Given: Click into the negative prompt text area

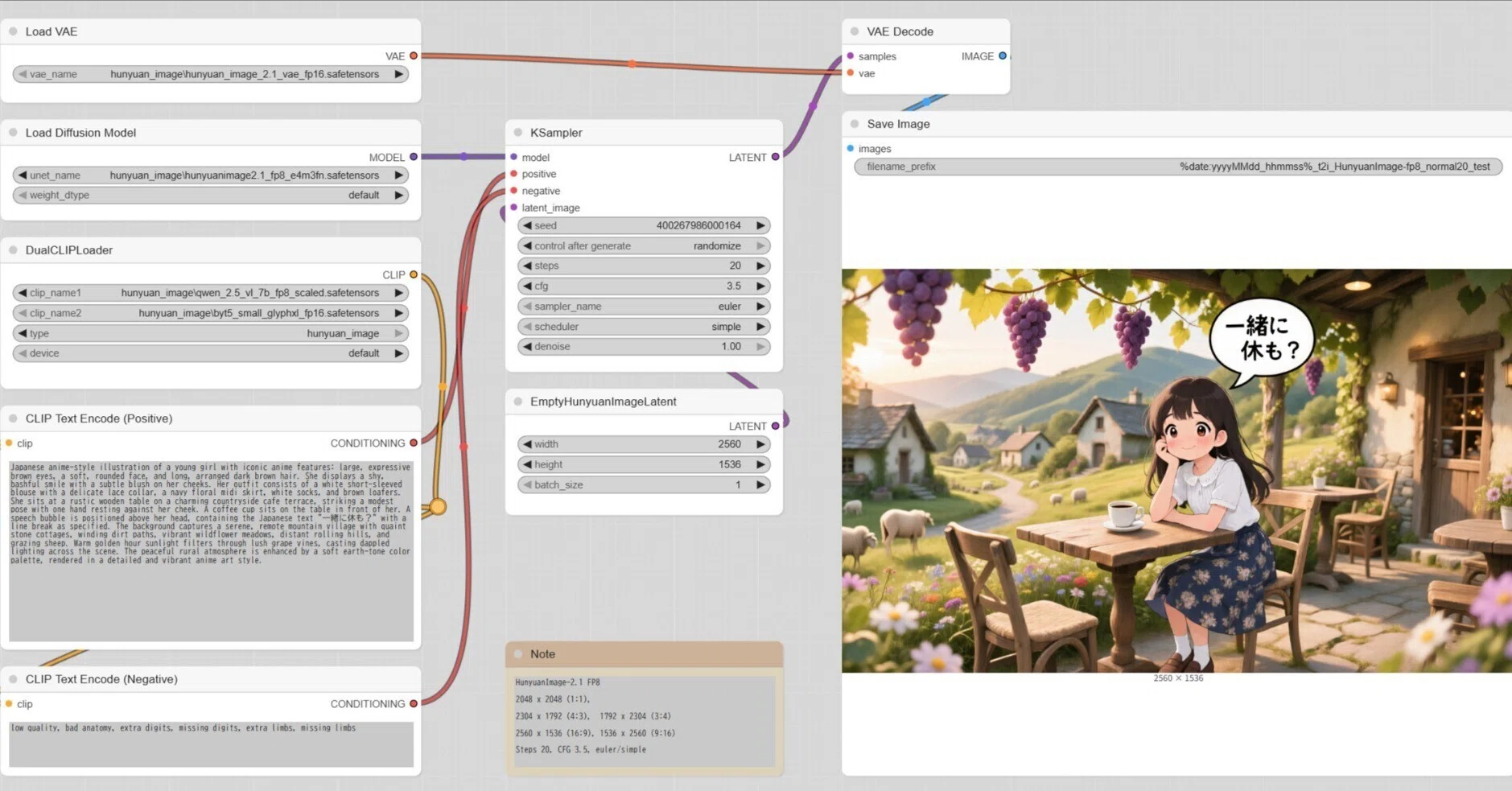Looking at the screenshot, I should [211, 744].
